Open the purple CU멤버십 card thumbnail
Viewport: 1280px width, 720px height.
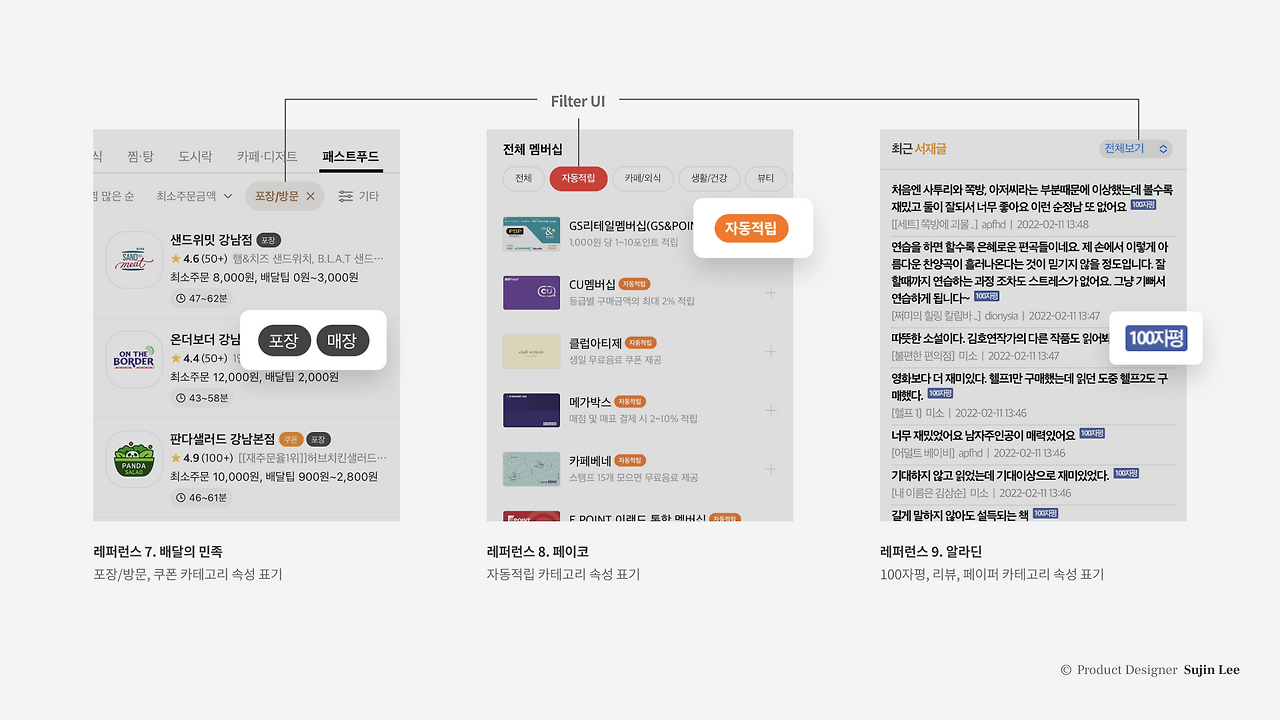click(531, 293)
